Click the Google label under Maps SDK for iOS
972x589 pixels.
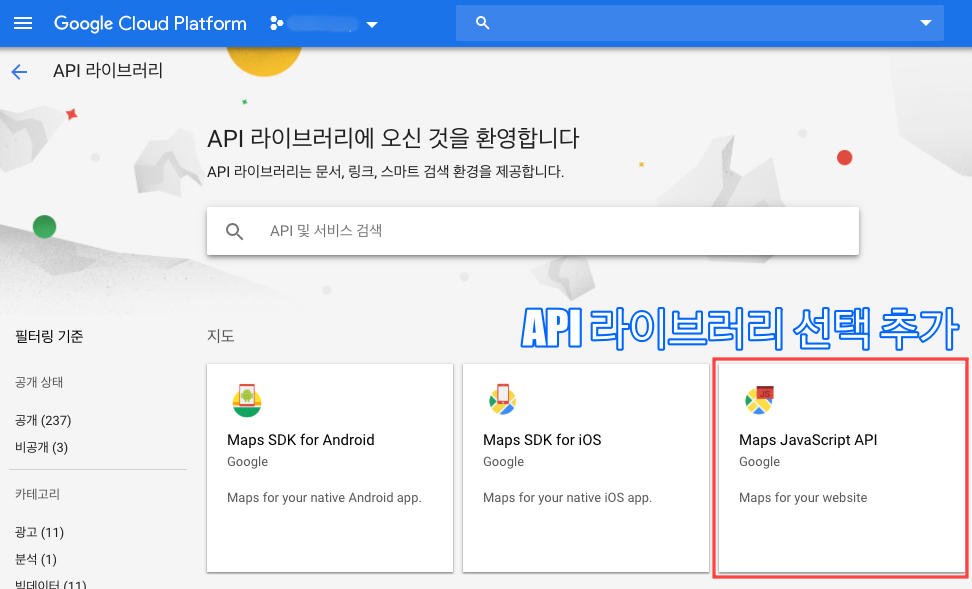coord(503,462)
